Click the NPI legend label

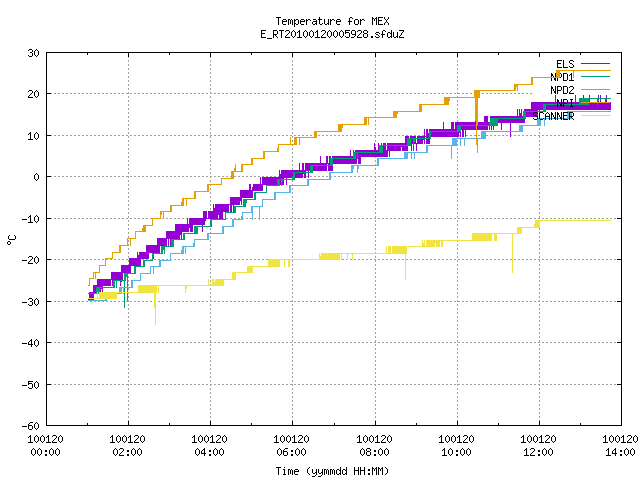pyautogui.click(x=565, y=103)
